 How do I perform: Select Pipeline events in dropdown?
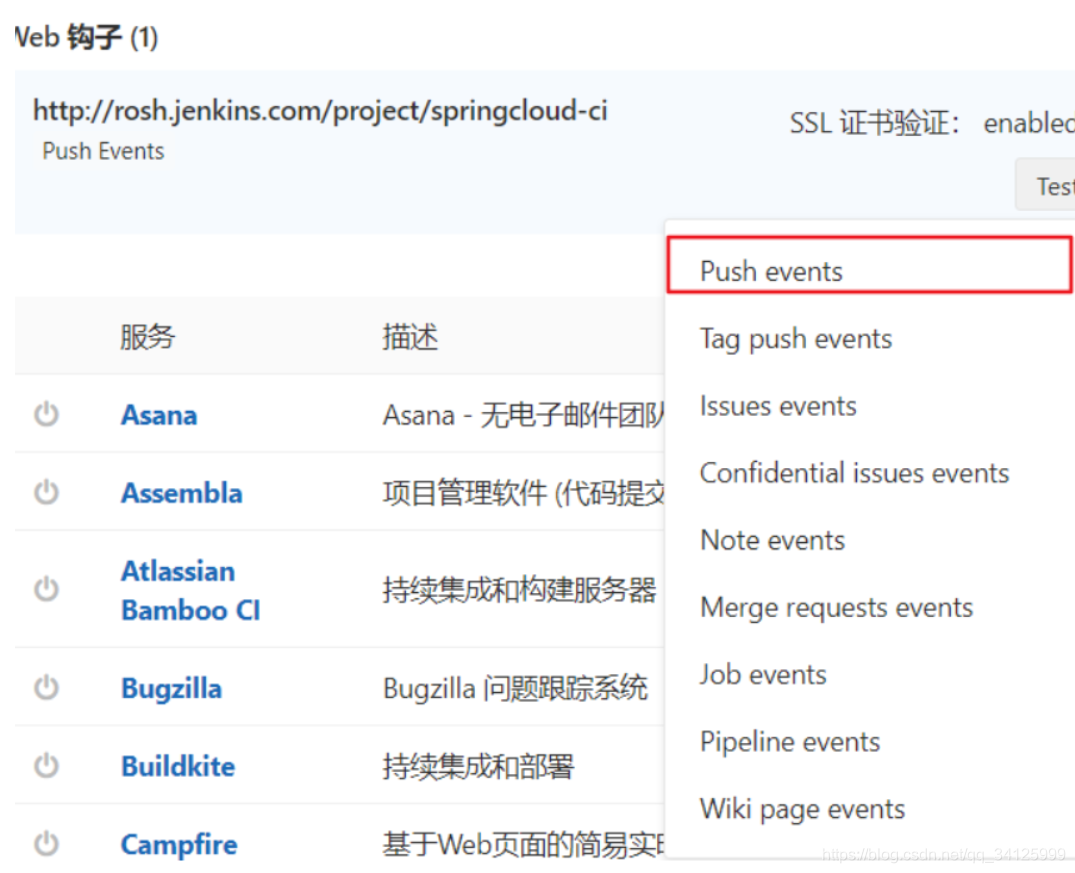pyautogui.click(x=790, y=742)
